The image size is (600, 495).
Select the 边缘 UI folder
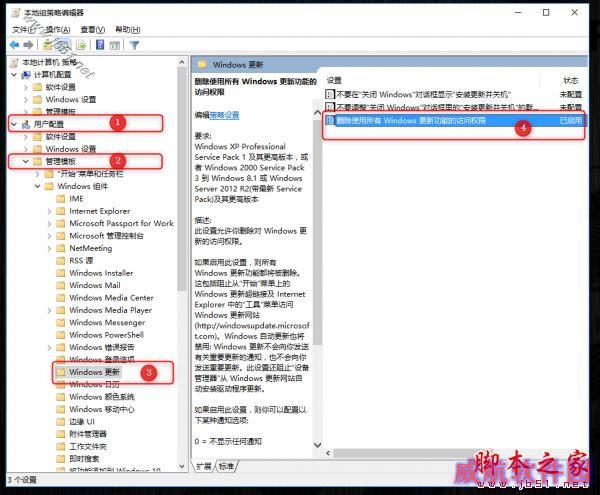coord(82,422)
